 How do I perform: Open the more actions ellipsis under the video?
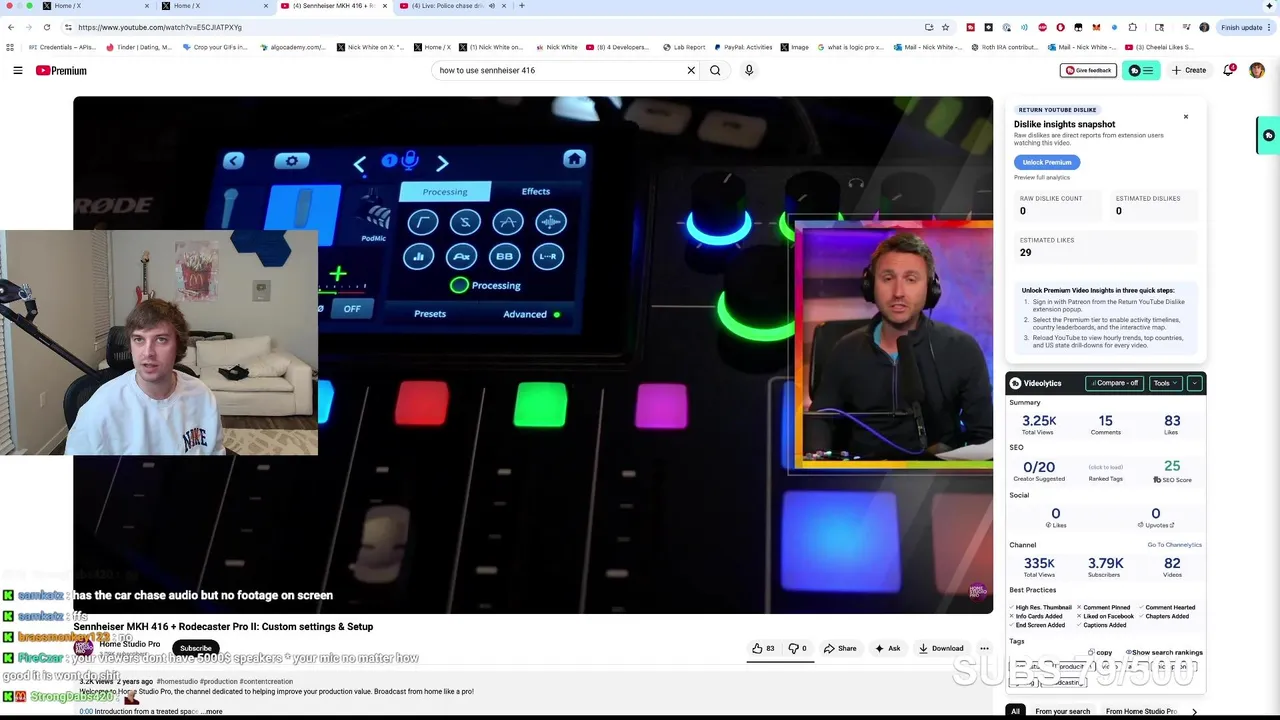coord(984,648)
